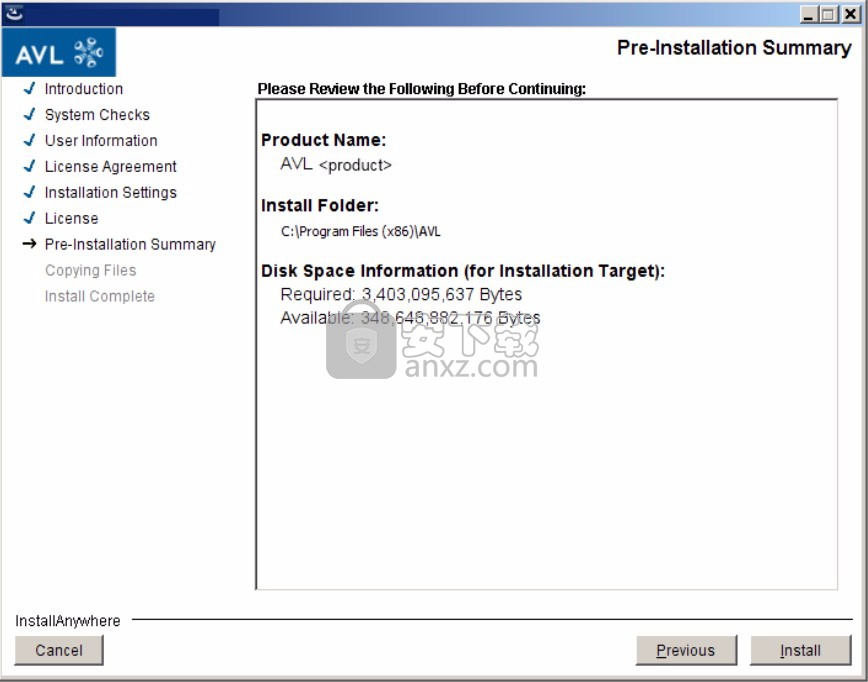This screenshot has width=868, height=682.
Task: Maximize the installer window
Action: coord(829,14)
